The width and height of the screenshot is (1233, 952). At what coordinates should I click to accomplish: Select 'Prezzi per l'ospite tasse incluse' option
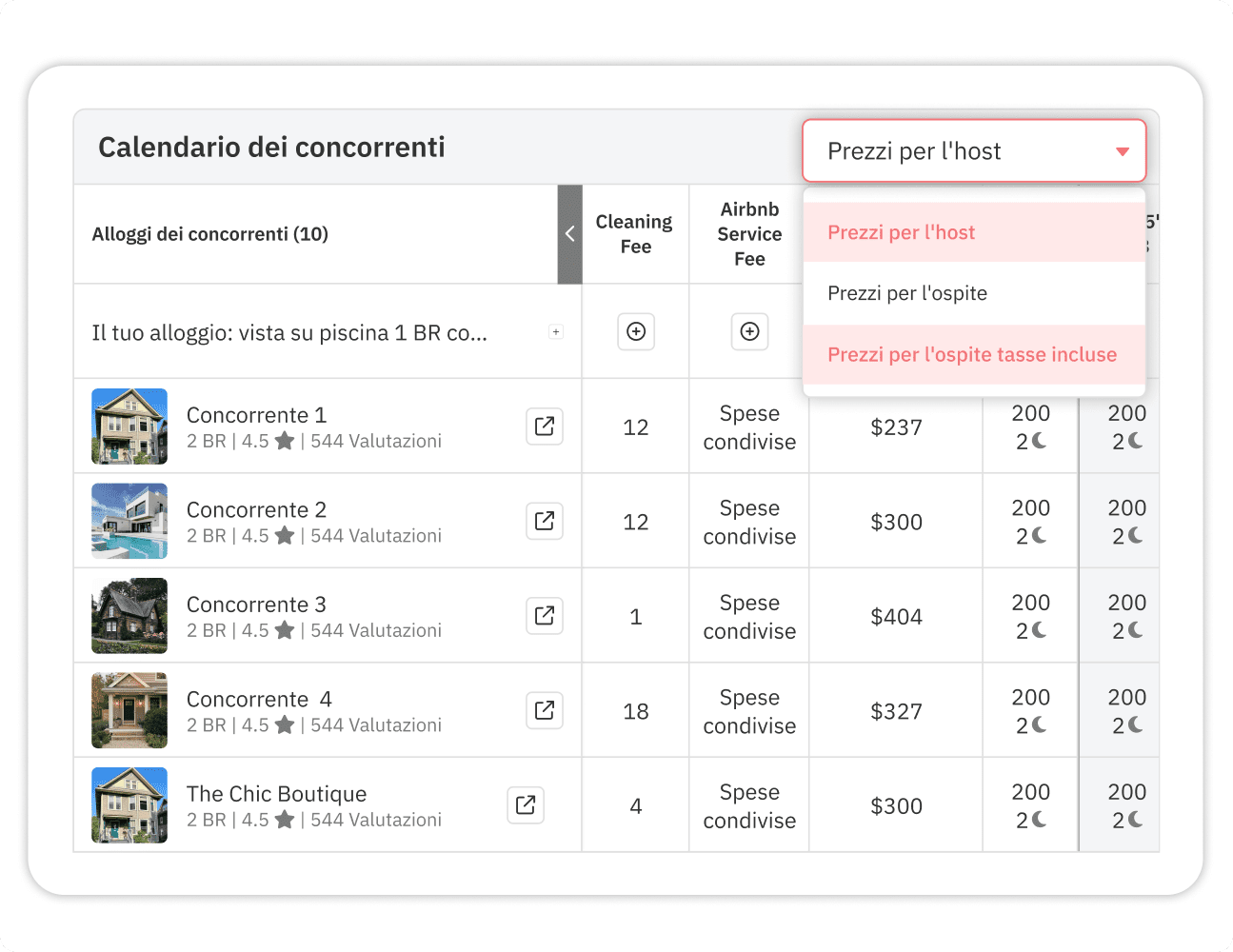tap(971, 354)
